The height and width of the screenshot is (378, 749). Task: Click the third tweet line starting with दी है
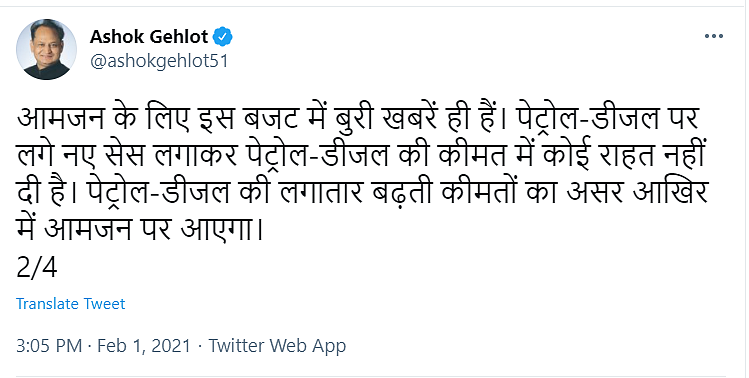point(362,194)
